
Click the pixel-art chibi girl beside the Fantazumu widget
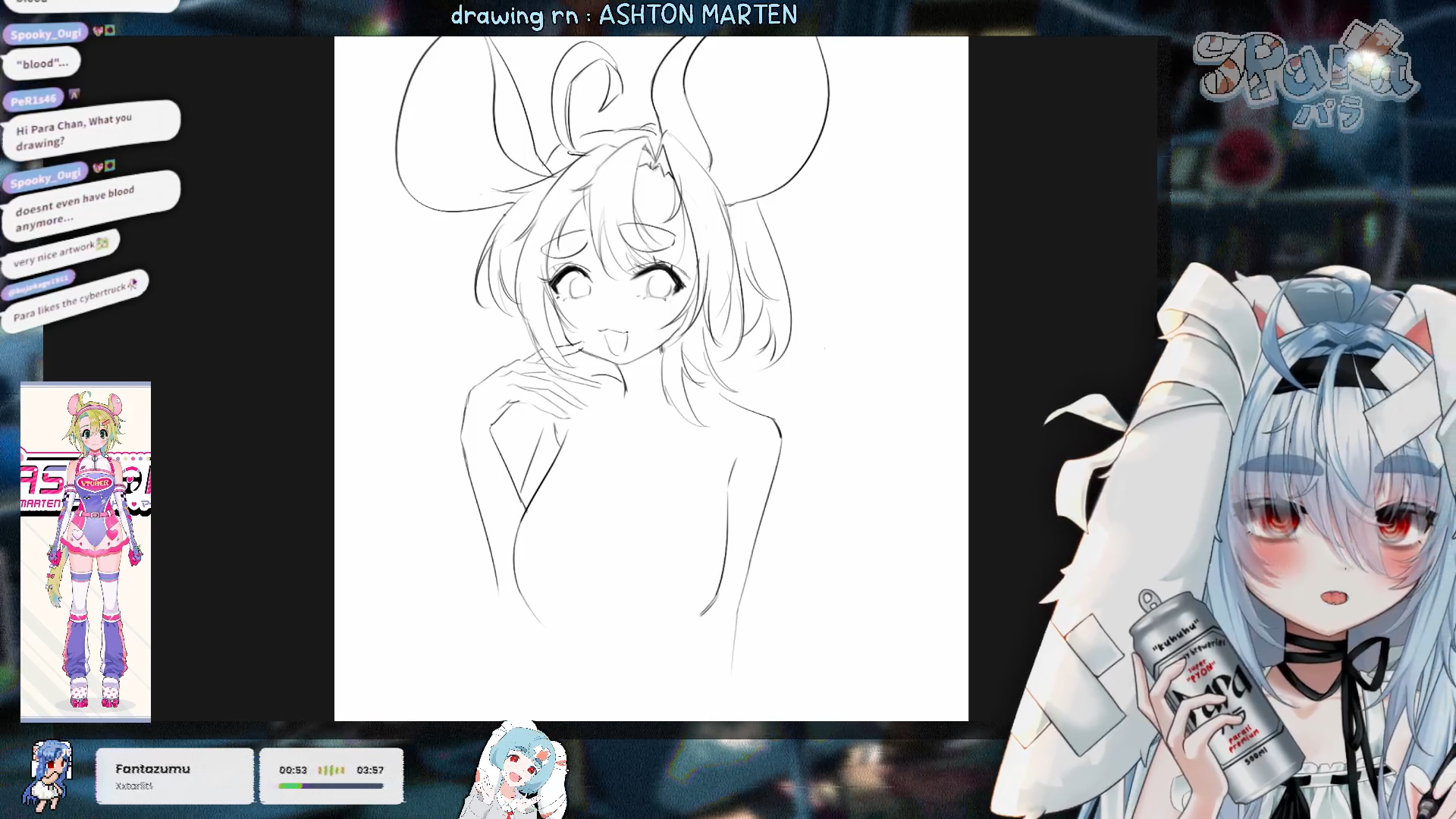click(49, 775)
